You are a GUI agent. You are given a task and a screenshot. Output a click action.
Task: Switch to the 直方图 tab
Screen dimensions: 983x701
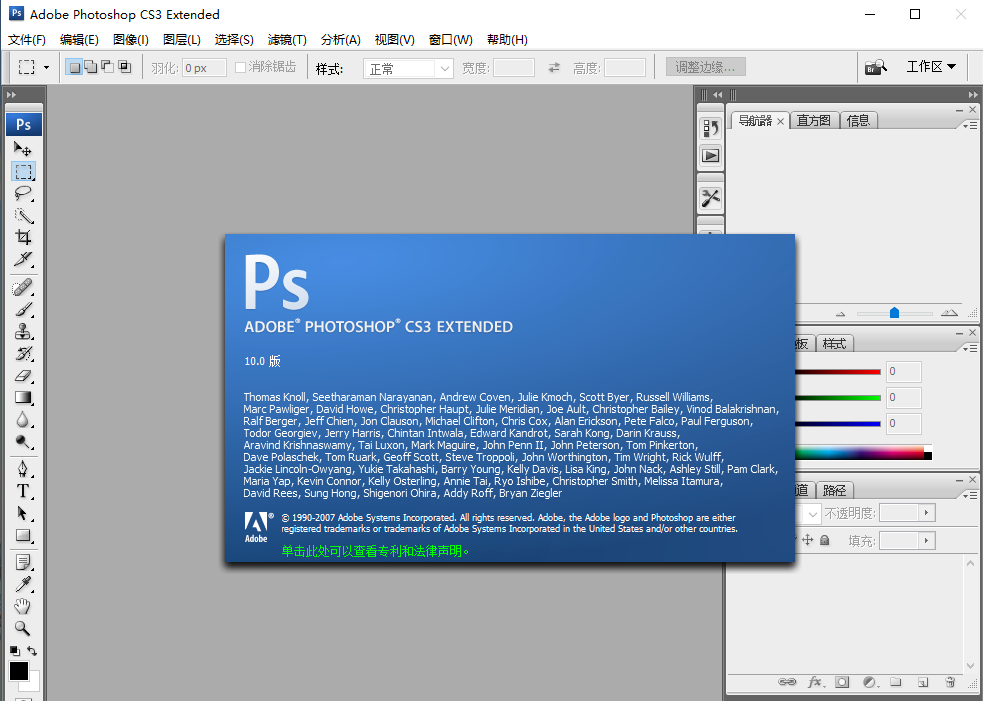point(813,120)
